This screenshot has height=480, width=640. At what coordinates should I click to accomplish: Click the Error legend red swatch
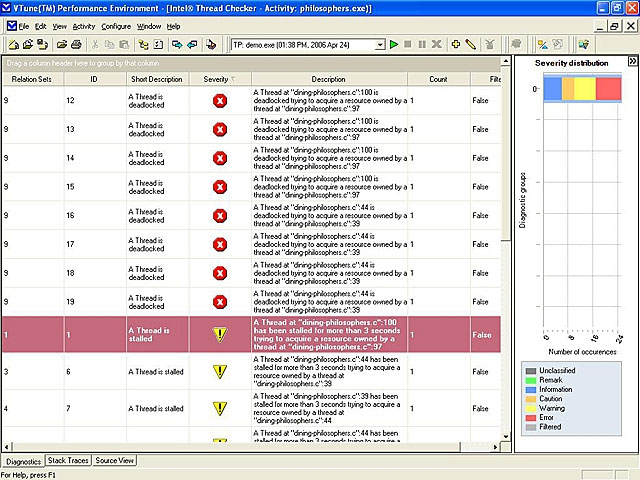click(531, 418)
